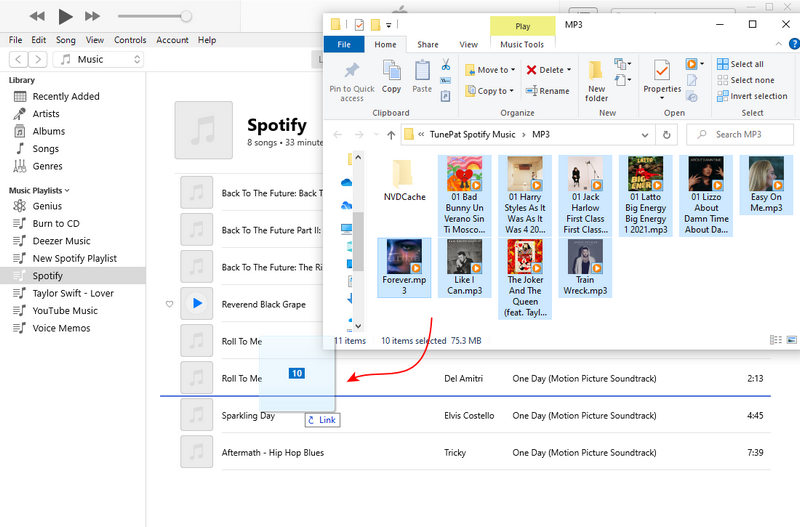
Task: Click the Search MP3 field
Action: (x=739, y=135)
